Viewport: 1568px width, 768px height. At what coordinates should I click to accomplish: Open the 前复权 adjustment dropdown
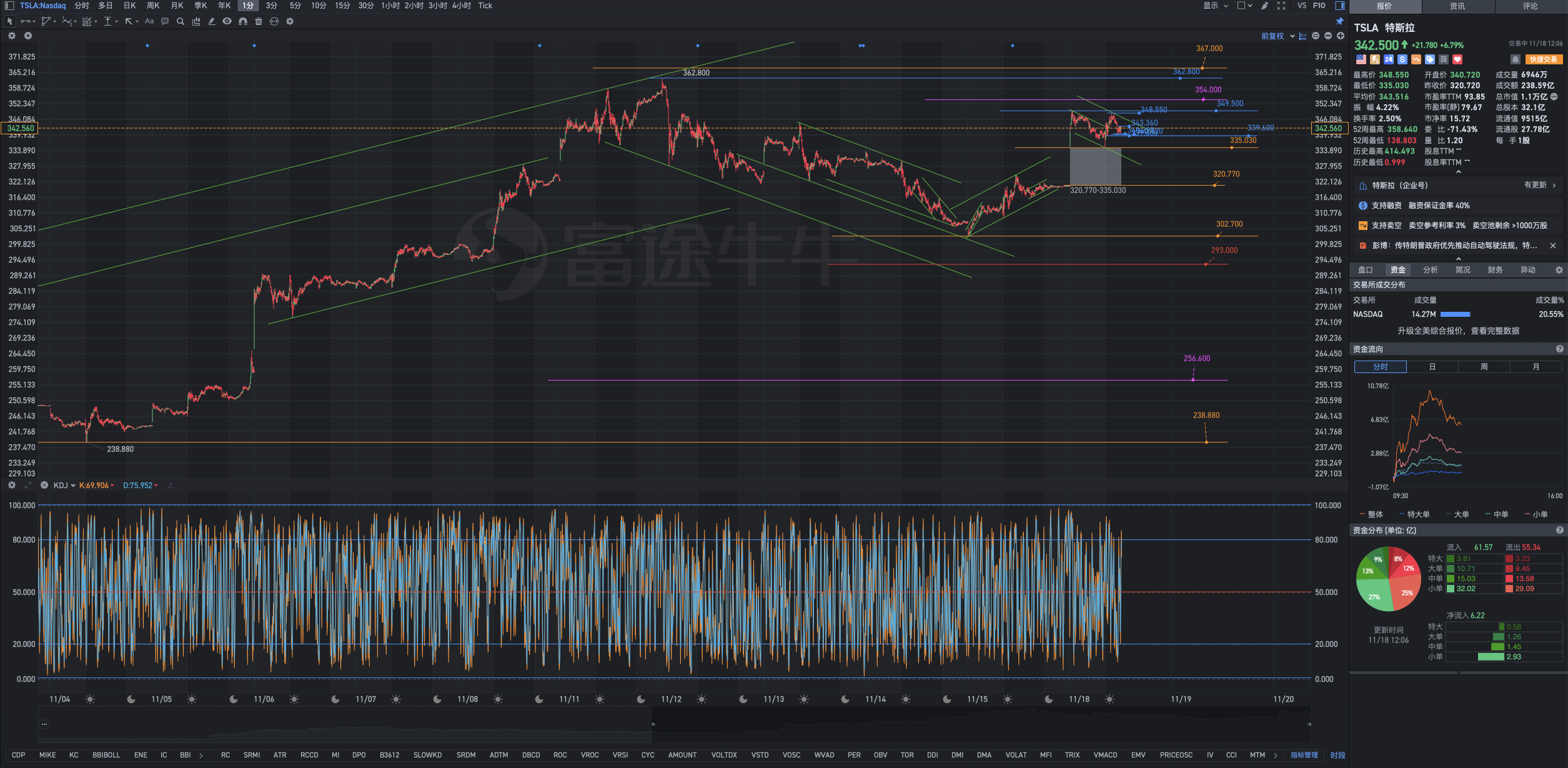click(x=1278, y=36)
